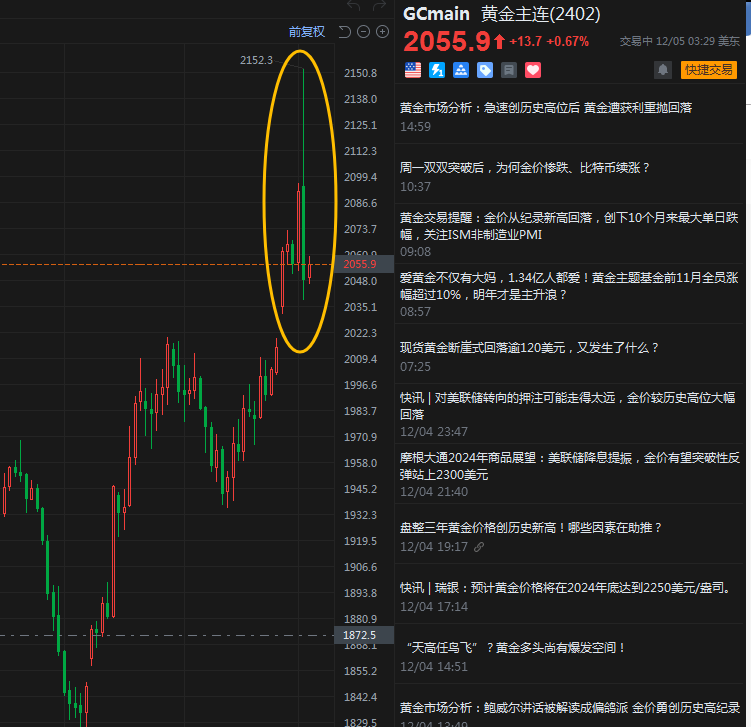
Task: Open news 天高任鸟飞 黄金多头尚有爆发空间
Action: tap(515, 648)
